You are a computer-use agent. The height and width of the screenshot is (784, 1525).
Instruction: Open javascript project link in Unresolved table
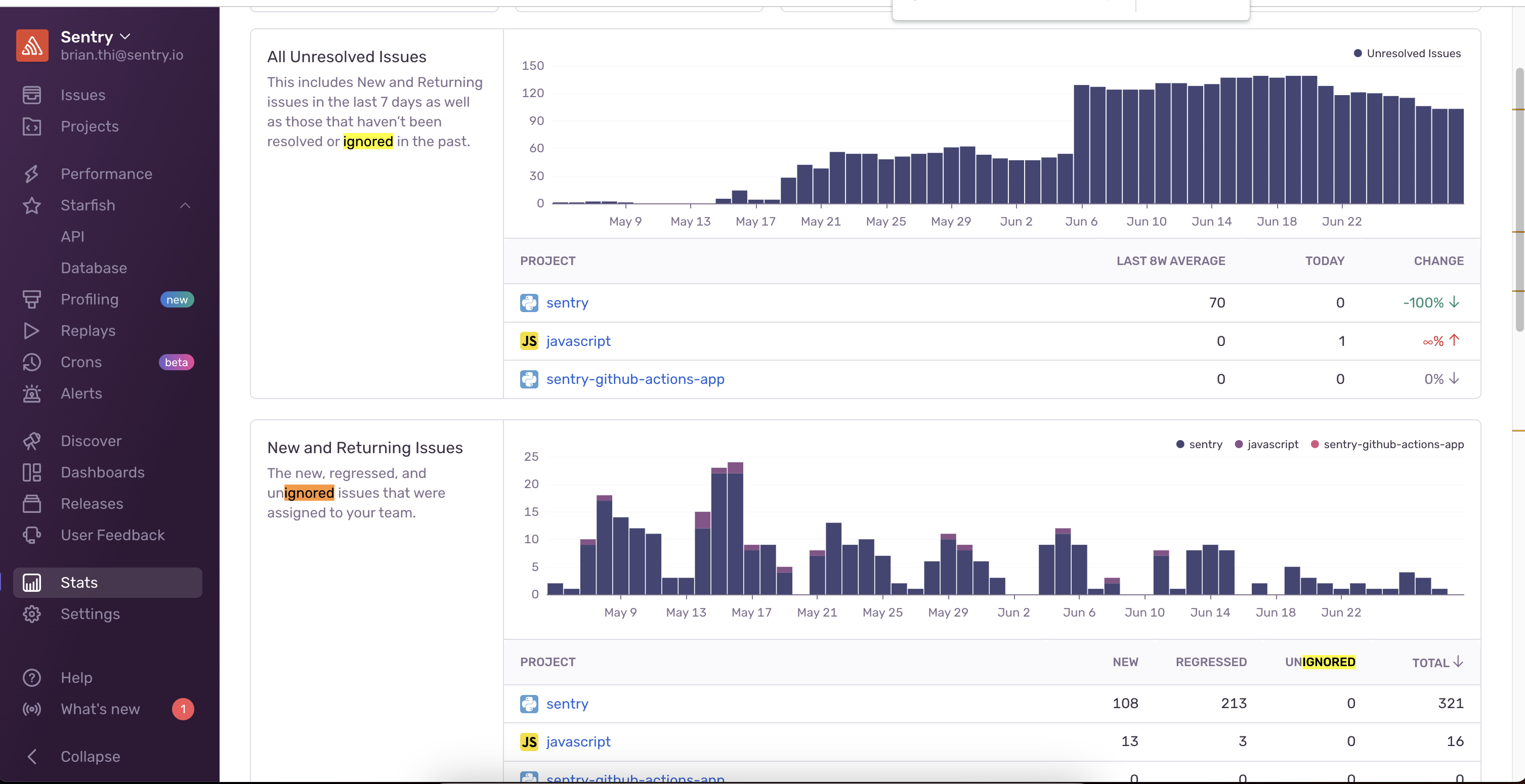[x=578, y=341]
